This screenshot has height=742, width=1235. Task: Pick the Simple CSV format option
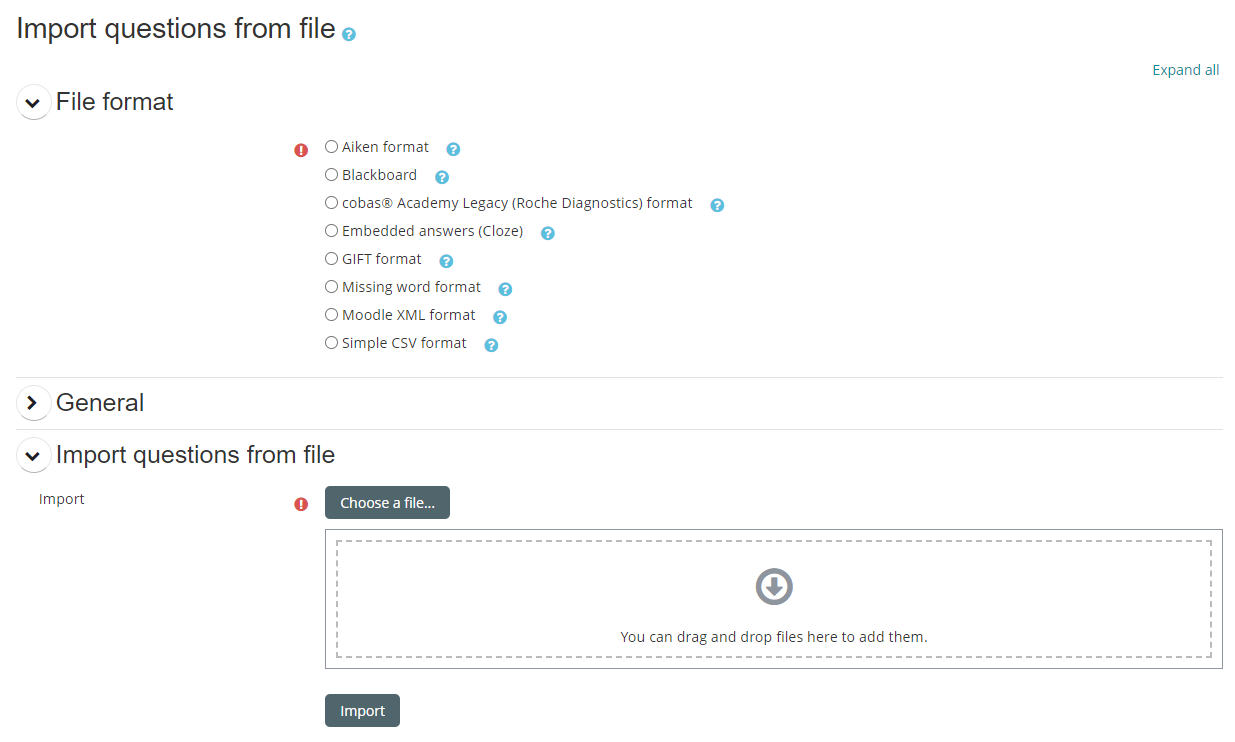(x=332, y=343)
